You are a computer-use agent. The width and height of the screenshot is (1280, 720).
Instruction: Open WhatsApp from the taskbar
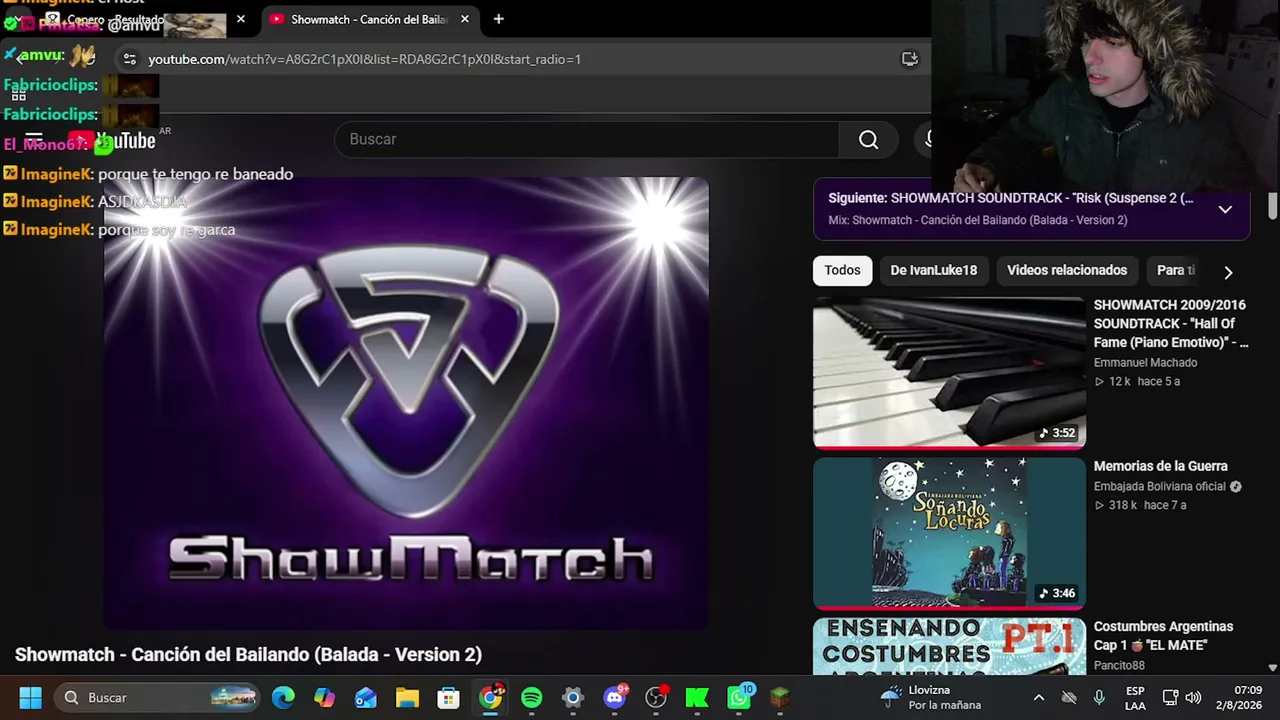click(739, 698)
